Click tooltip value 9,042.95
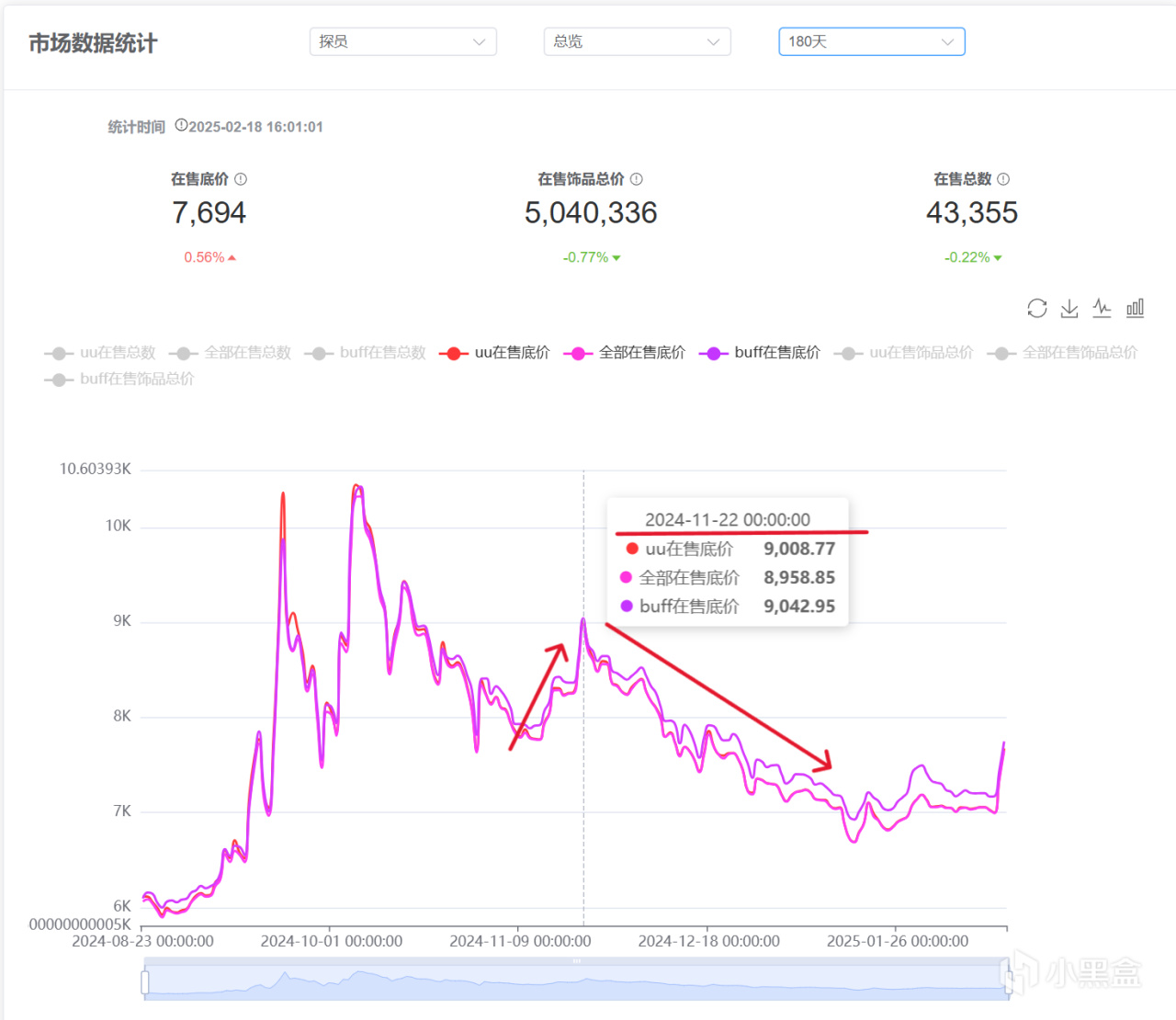Screen dimensions: 1176x1020 pos(799,606)
